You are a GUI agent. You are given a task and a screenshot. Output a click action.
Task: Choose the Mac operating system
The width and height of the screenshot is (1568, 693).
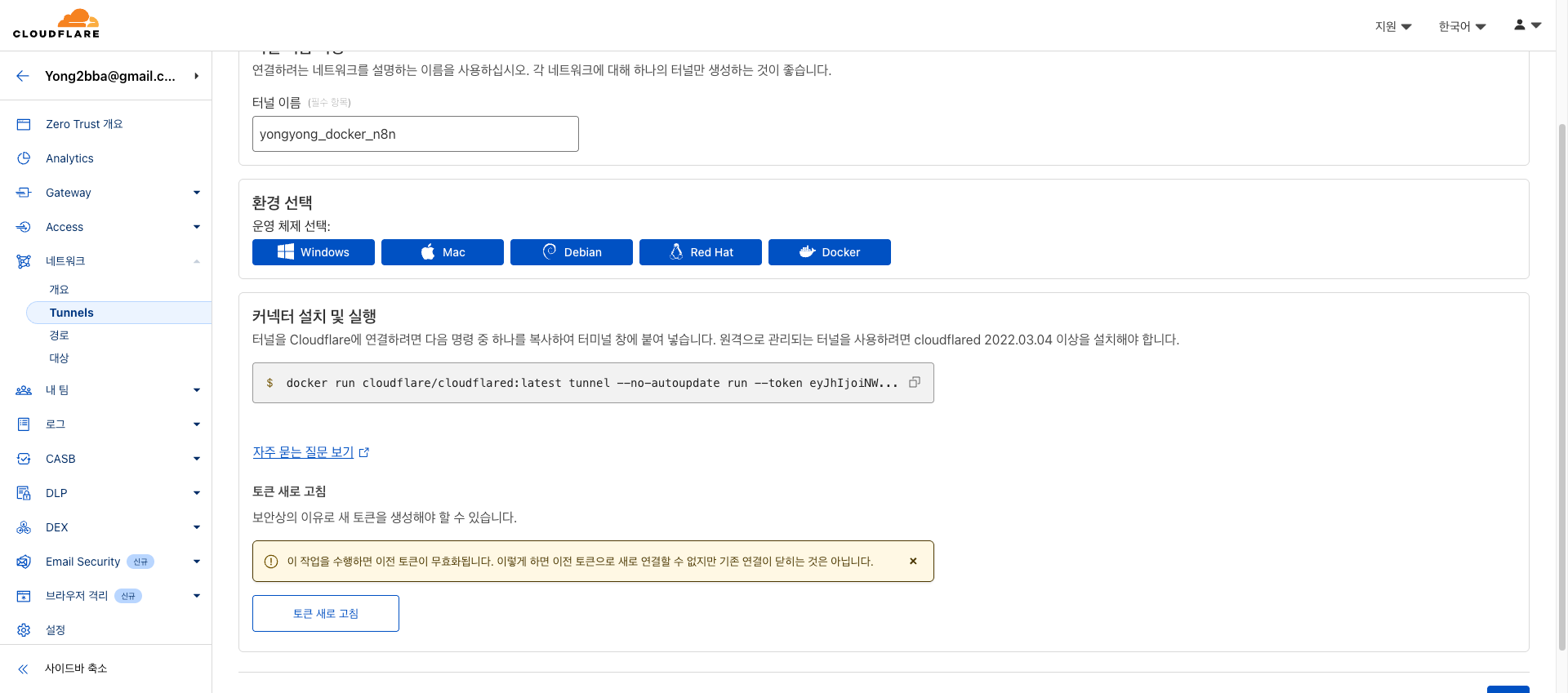click(x=442, y=252)
